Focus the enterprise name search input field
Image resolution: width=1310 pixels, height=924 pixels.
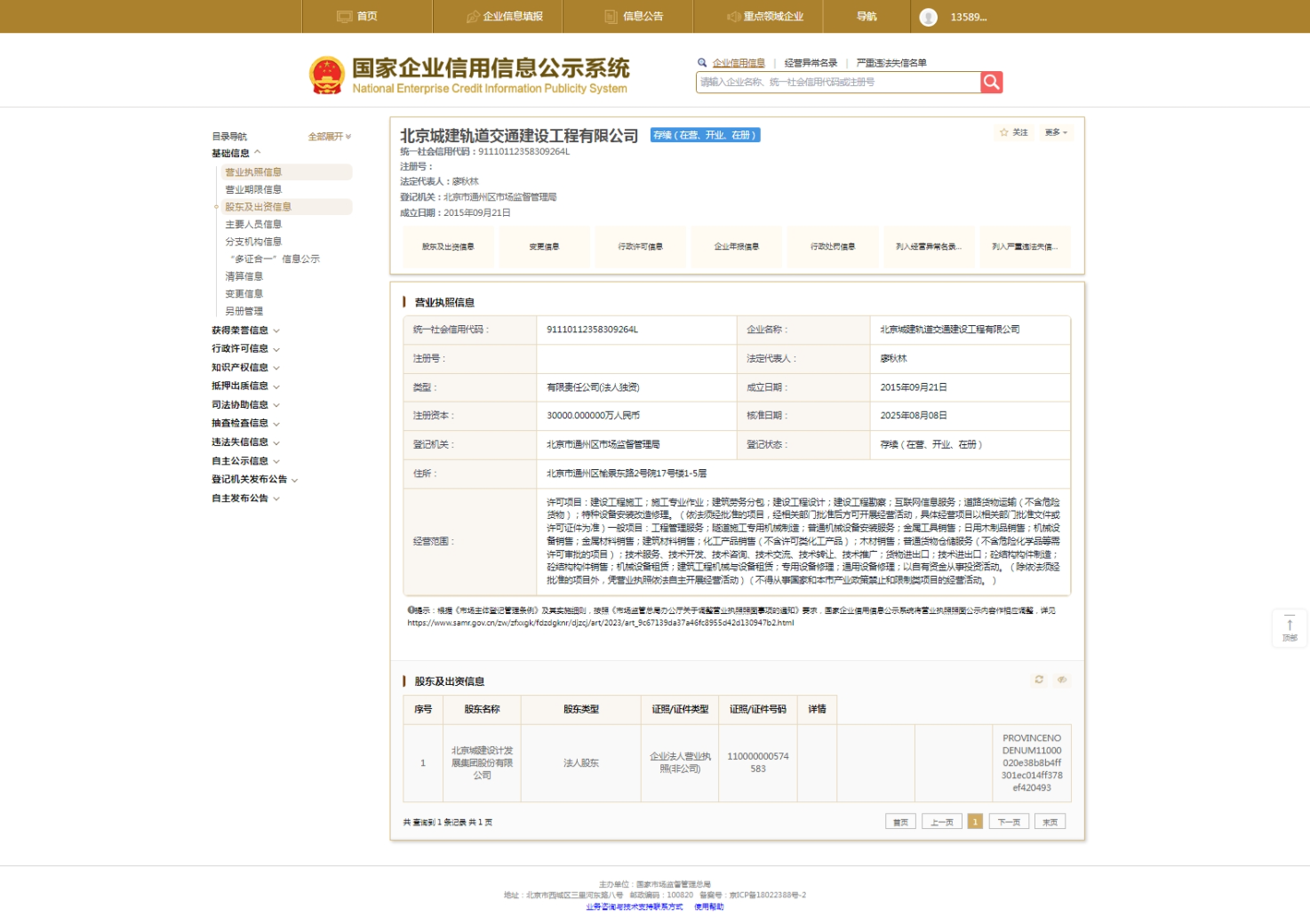[x=838, y=83]
